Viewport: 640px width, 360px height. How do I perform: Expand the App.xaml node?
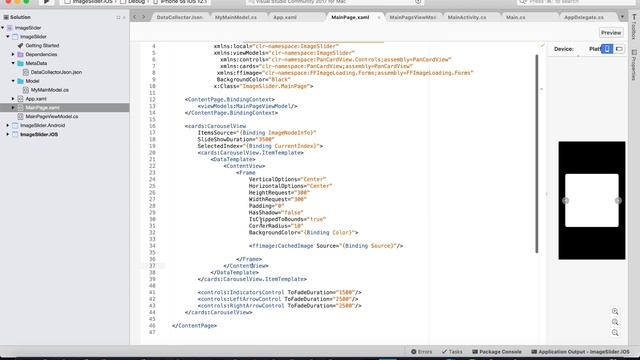click(x=13, y=99)
